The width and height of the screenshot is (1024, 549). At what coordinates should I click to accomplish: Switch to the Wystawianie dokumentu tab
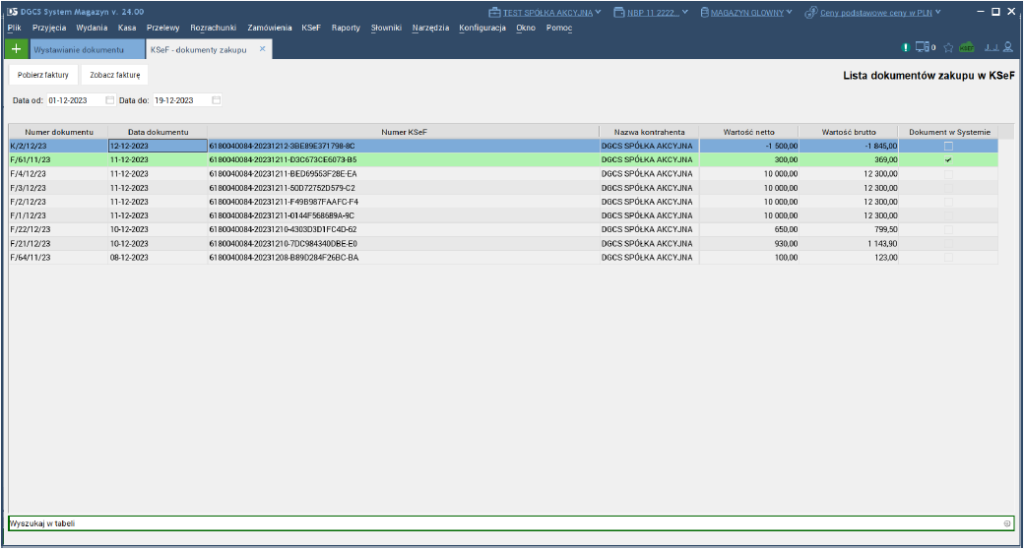78,49
